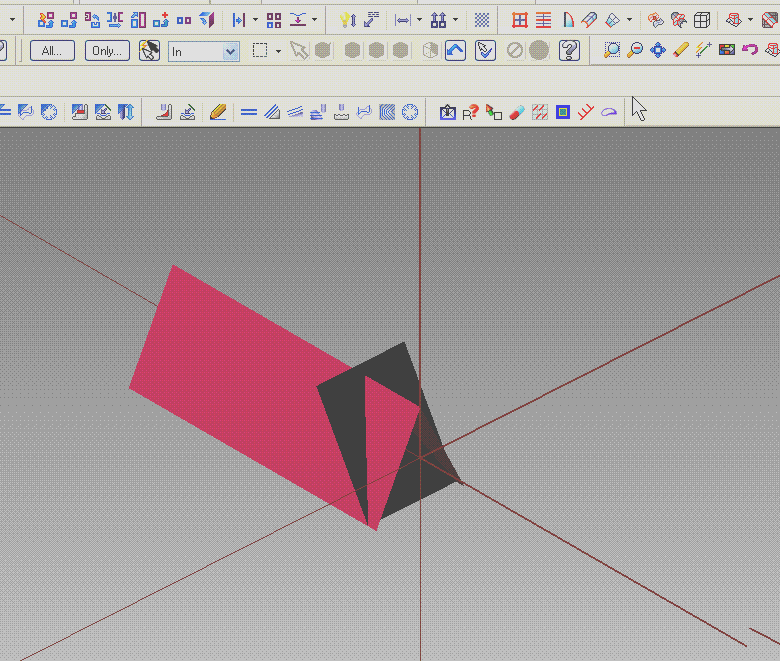This screenshot has height=661, width=780.
Task: Open the "In" selection mode combo box
Action: click(203, 51)
